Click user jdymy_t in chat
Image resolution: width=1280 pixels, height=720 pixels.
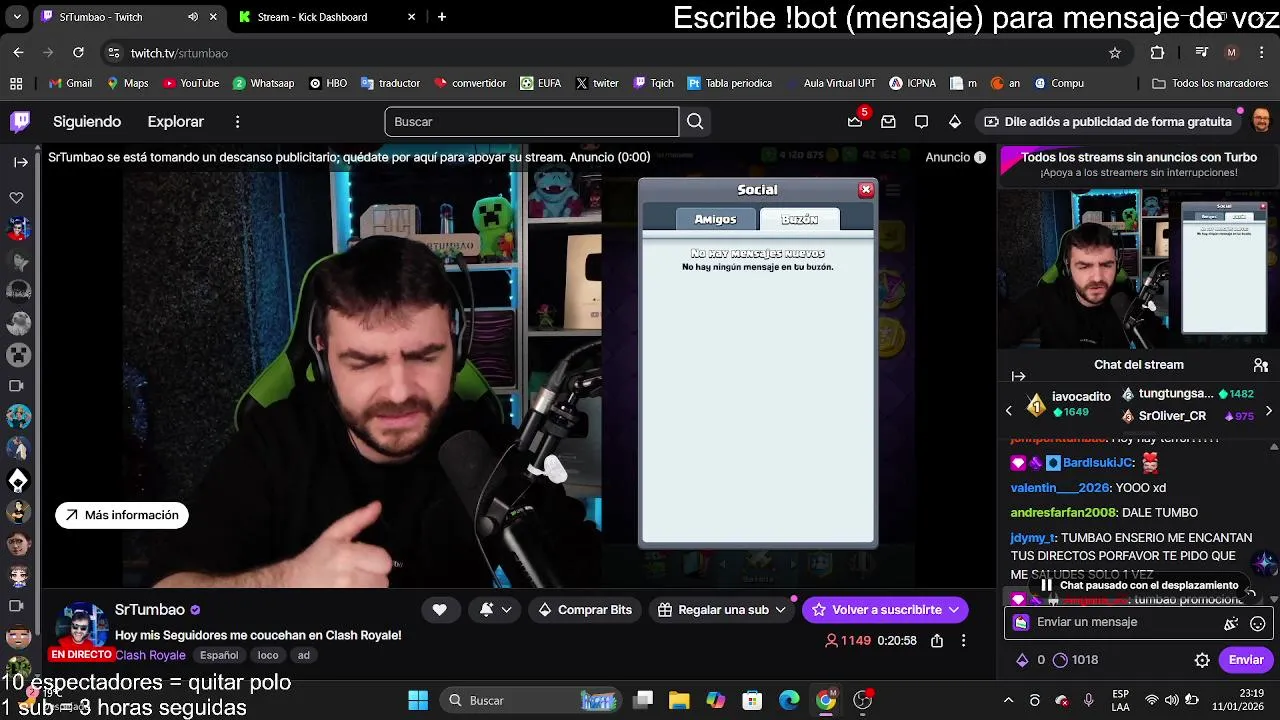pos(1032,538)
